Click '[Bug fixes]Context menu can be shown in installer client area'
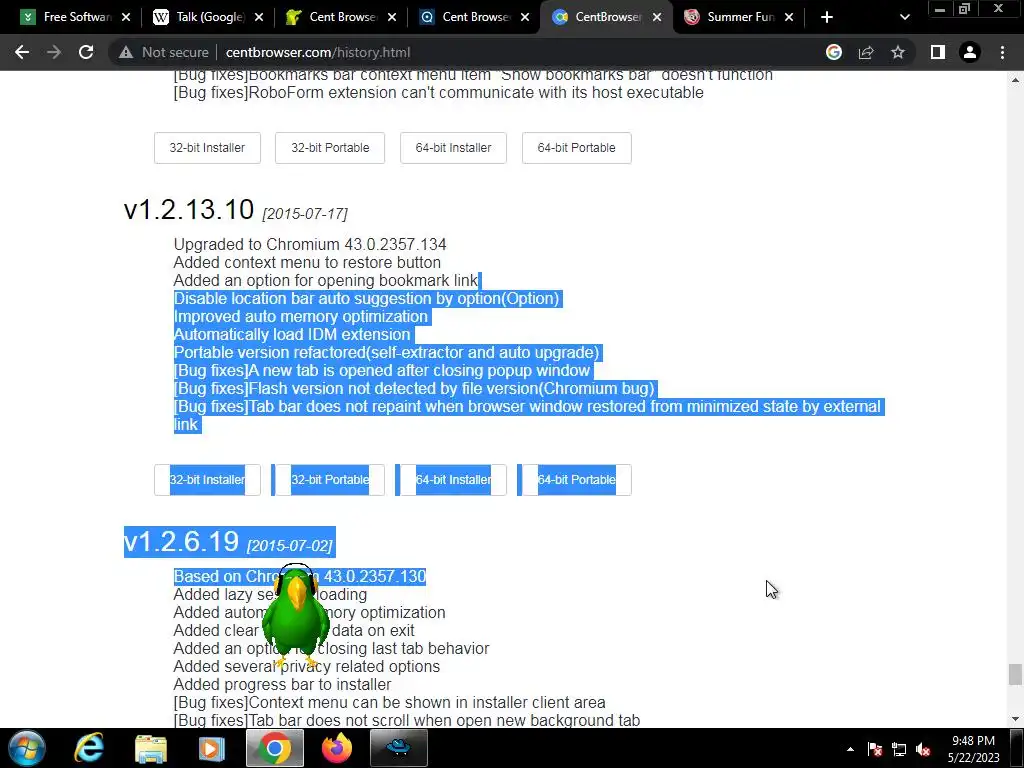1024x768 pixels. [x=389, y=703]
